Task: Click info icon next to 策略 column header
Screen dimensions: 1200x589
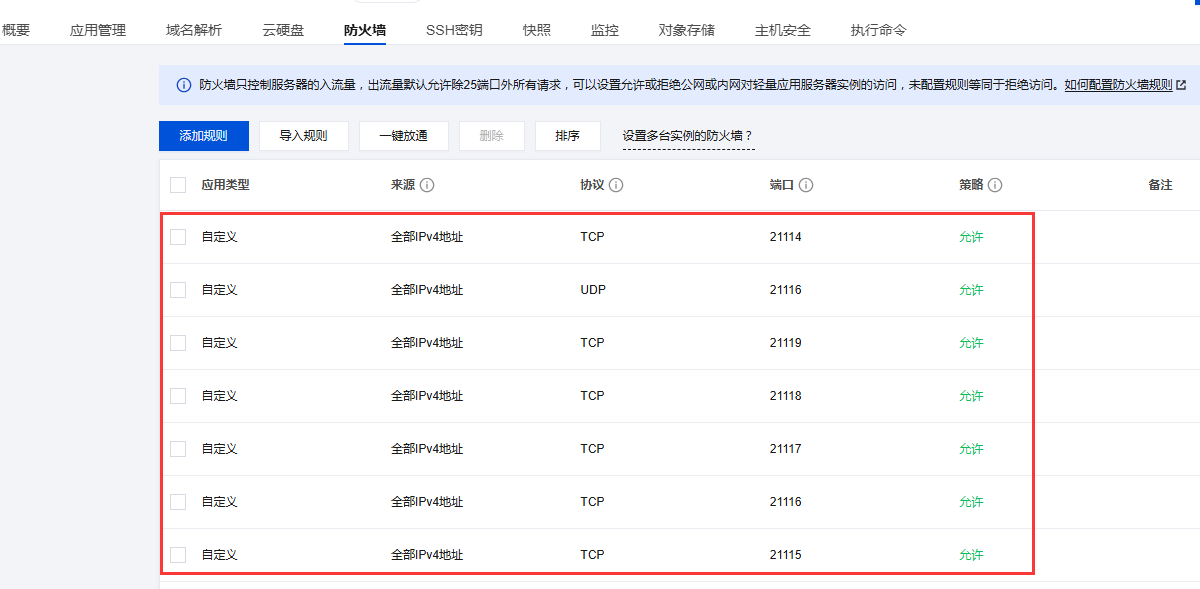Action: (995, 185)
